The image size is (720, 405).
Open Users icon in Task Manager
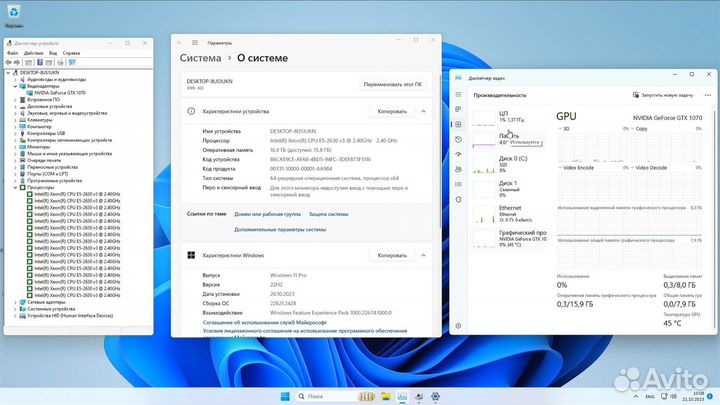458,169
